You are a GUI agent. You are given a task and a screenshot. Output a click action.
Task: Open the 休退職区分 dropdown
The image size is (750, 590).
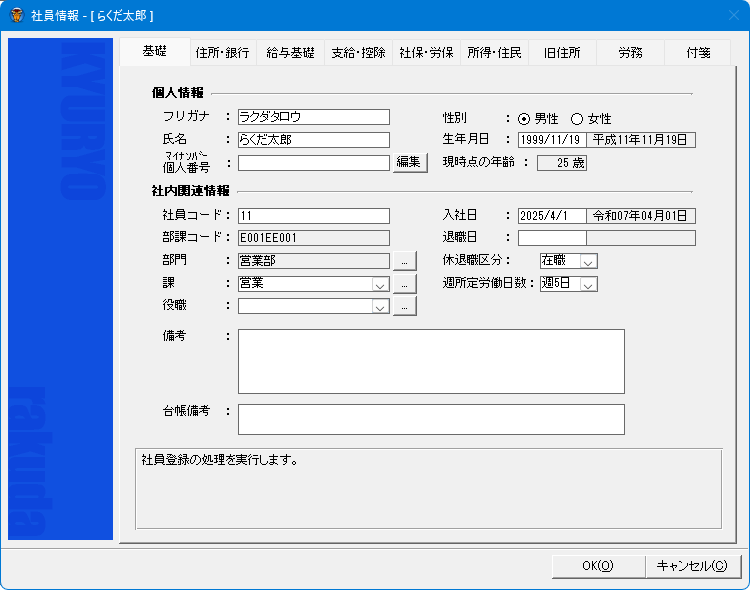point(589,261)
